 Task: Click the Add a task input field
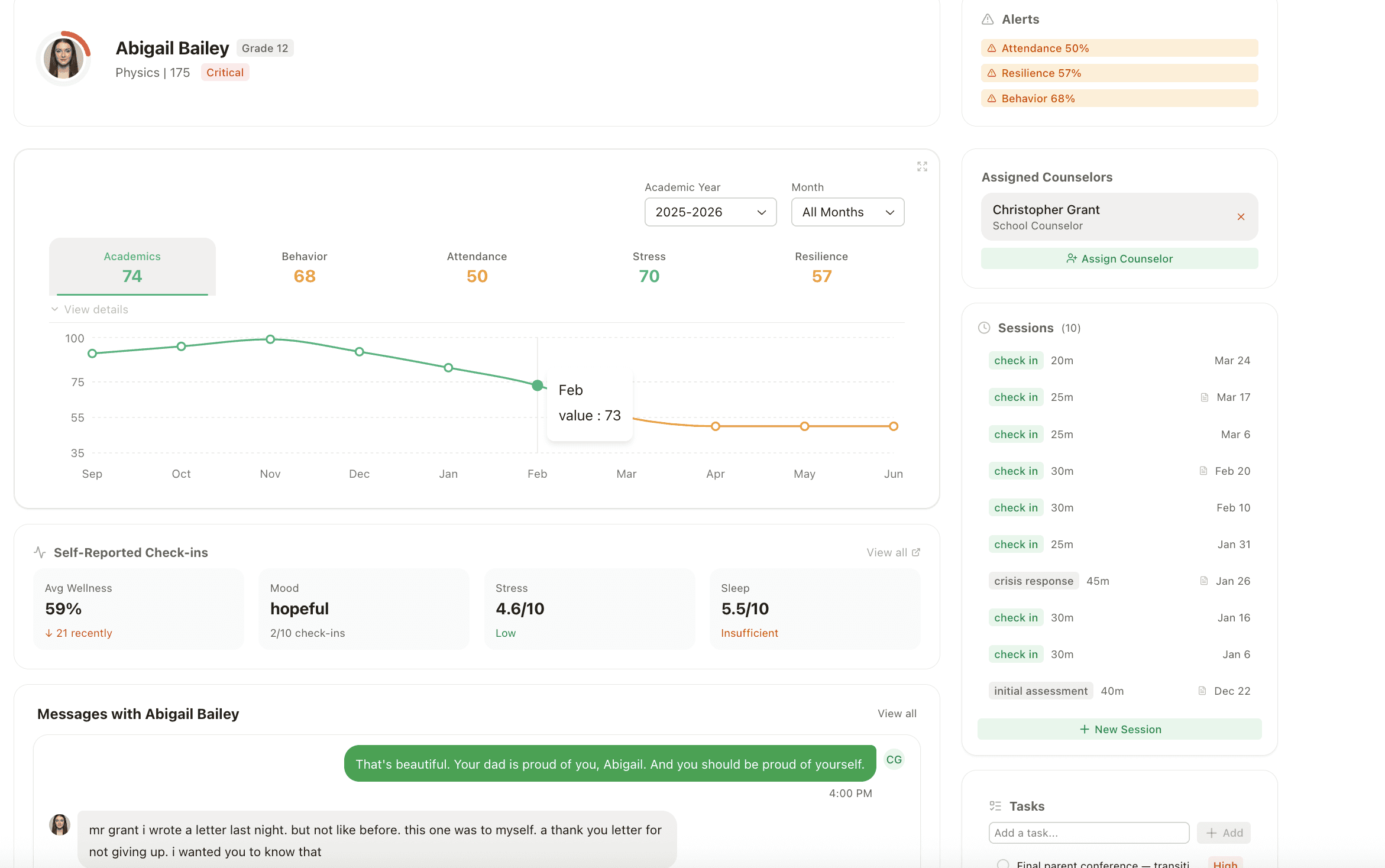click(x=1088, y=833)
